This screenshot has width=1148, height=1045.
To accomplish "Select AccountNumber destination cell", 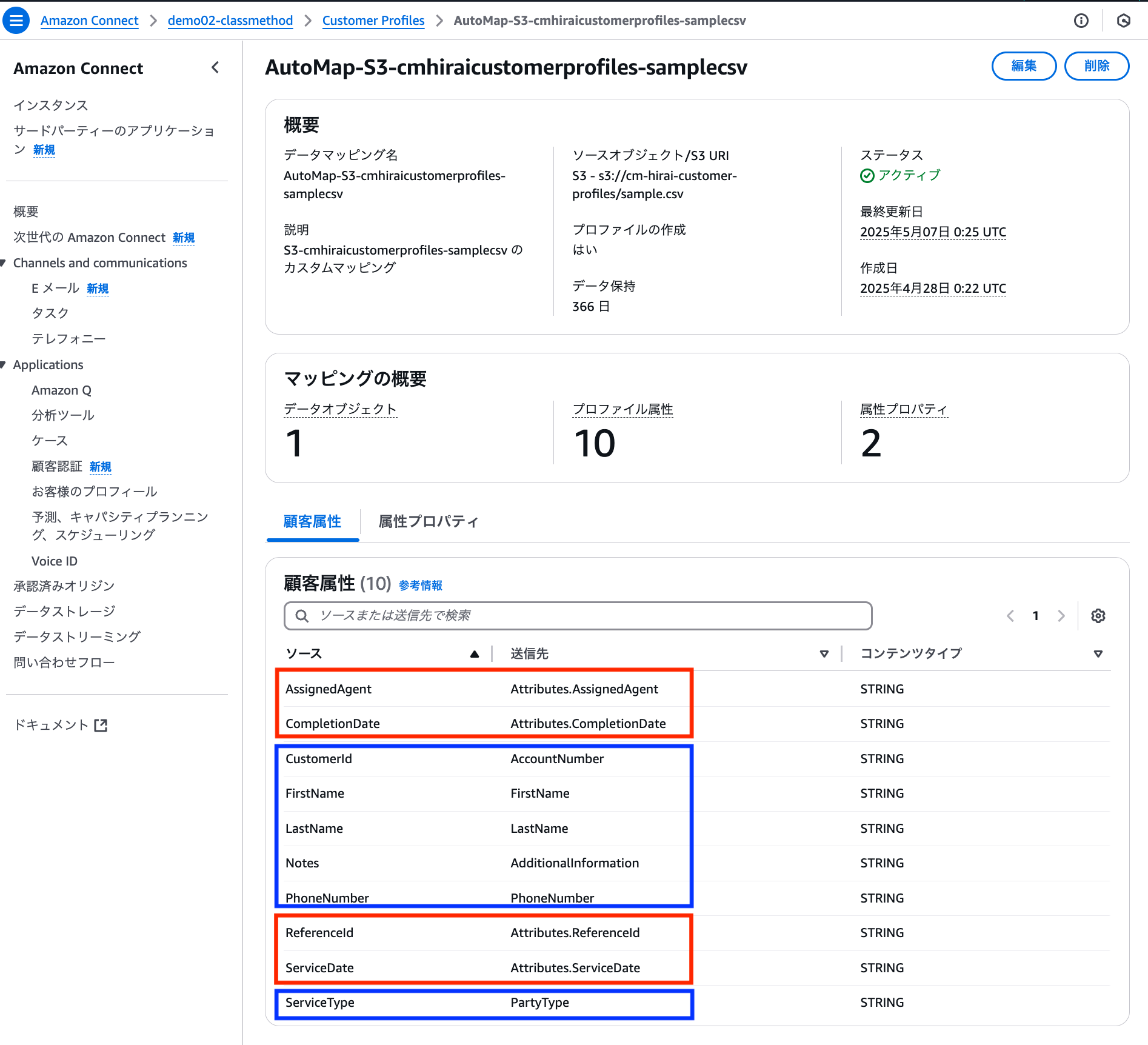I will point(557,759).
